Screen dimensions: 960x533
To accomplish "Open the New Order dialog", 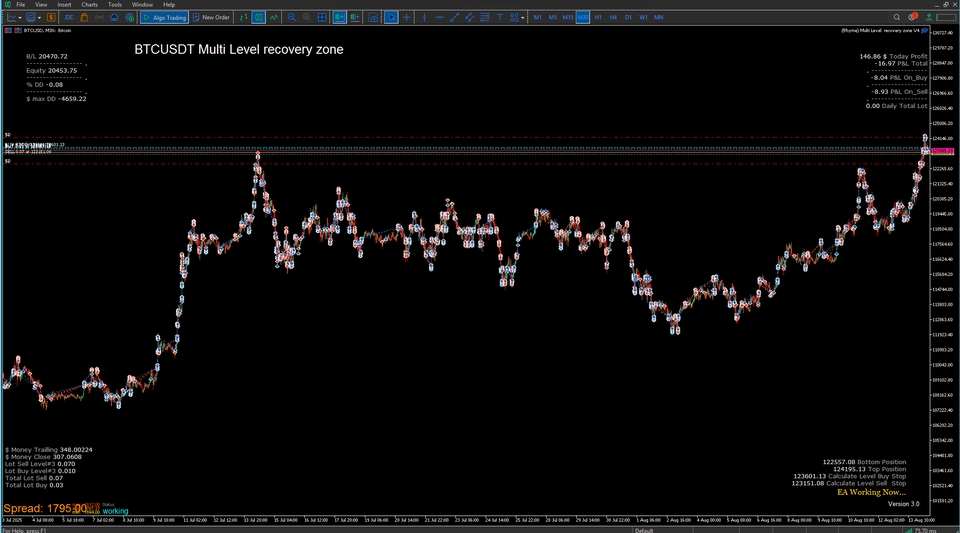I will [211, 17].
